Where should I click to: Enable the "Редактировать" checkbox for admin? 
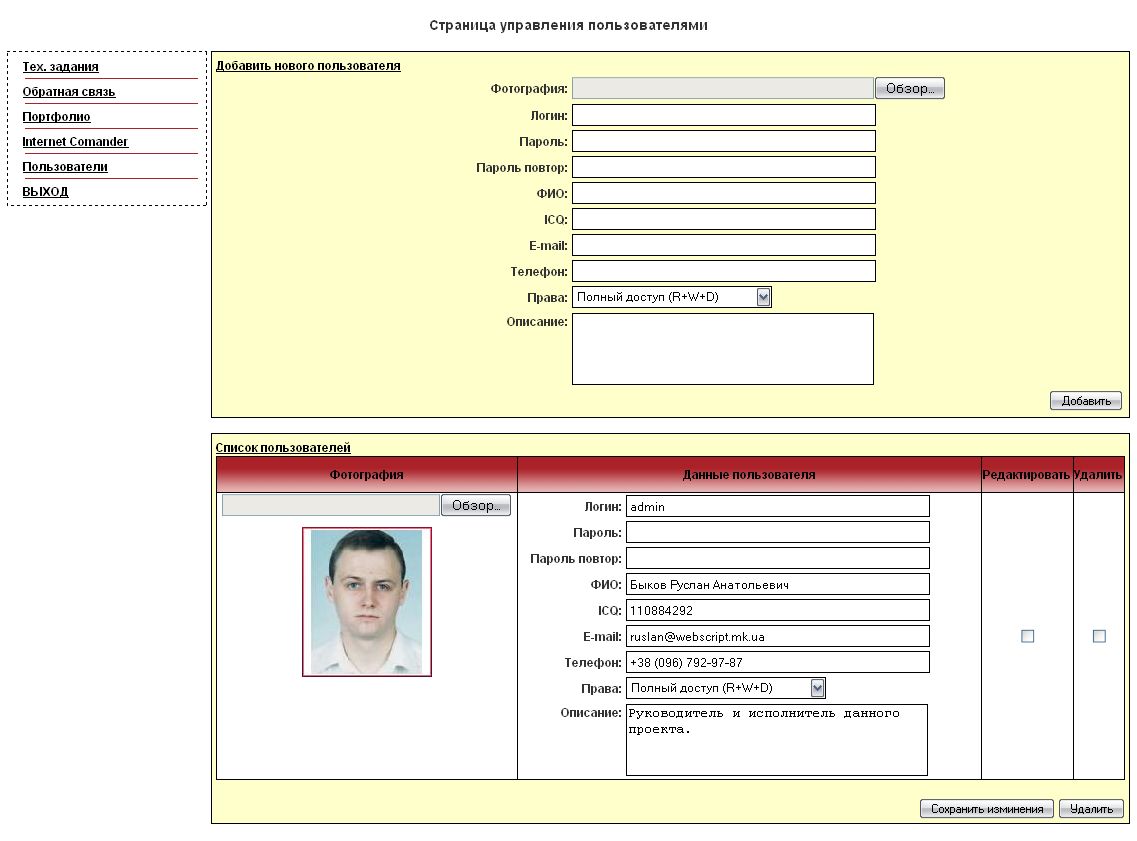pos(1027,635)
